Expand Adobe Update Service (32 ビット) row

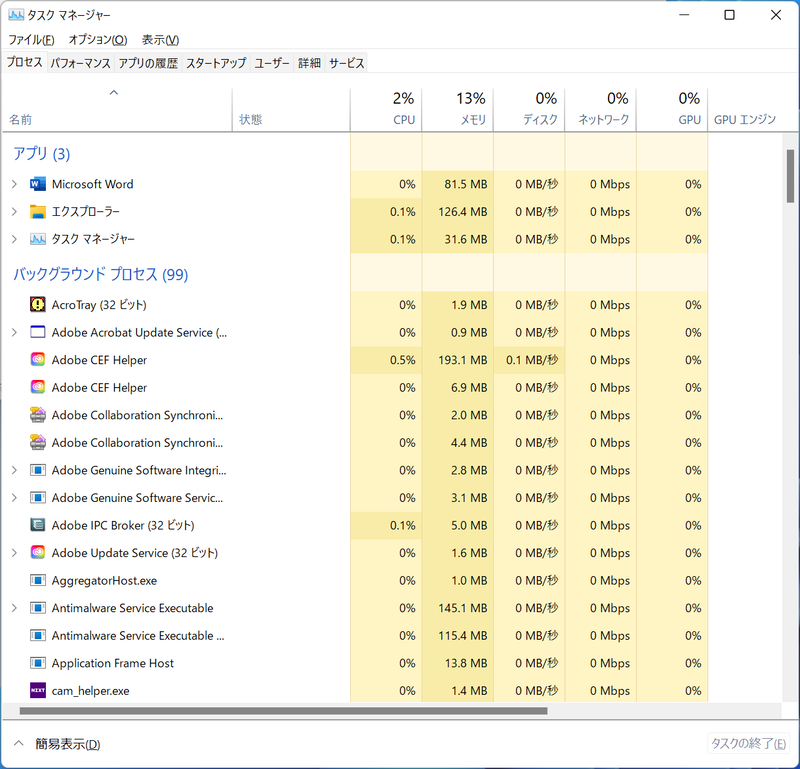coord(14,553)
